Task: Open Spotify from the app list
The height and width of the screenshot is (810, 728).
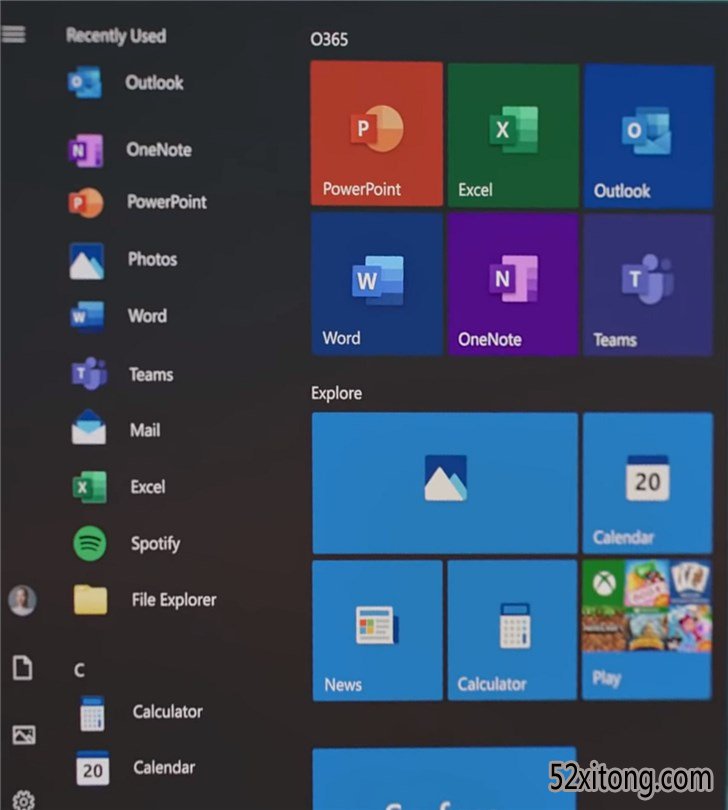Action: click(127, 543)
